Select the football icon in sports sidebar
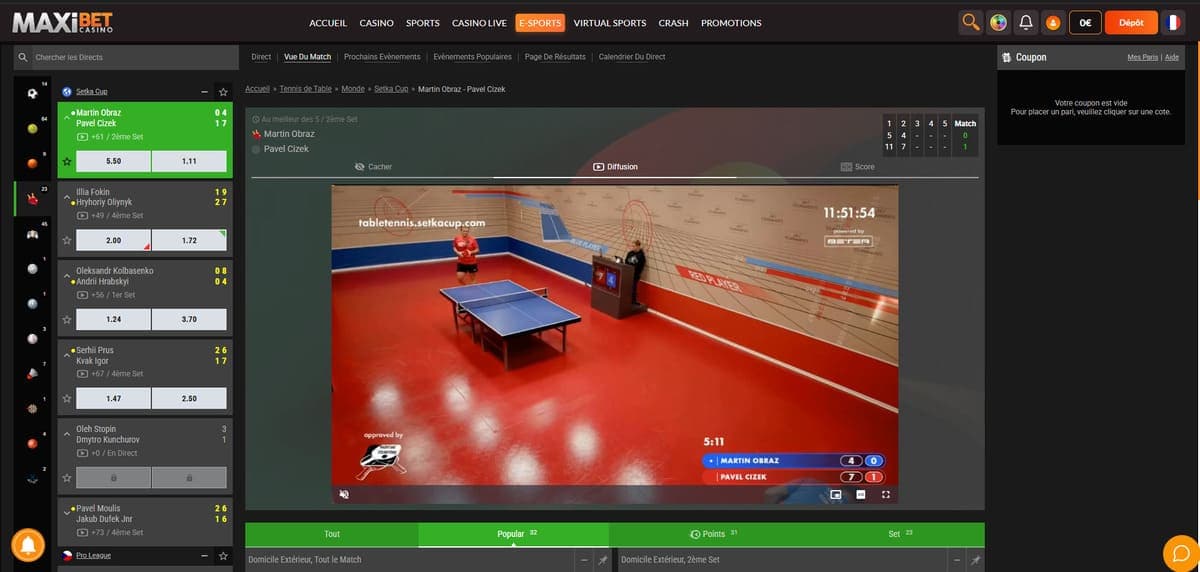Image resolution: width=1200 pixels, height=572 pixels. click(33, 94)
